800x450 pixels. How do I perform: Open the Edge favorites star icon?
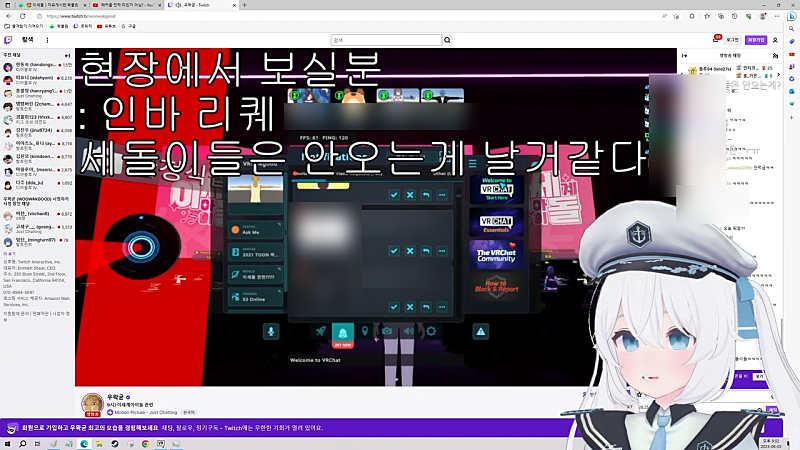707,16
